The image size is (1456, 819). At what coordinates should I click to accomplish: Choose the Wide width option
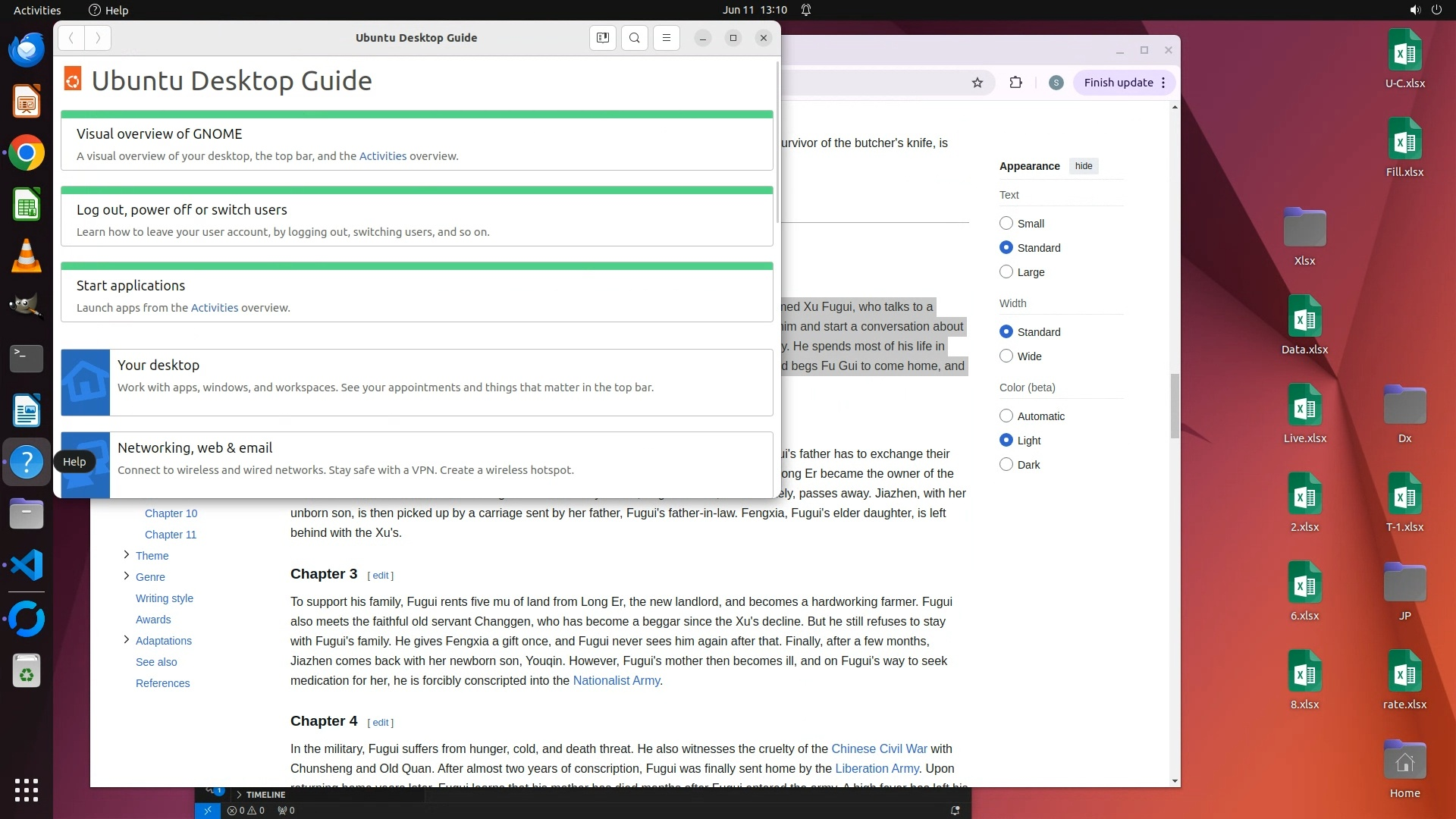(1006, 356)
